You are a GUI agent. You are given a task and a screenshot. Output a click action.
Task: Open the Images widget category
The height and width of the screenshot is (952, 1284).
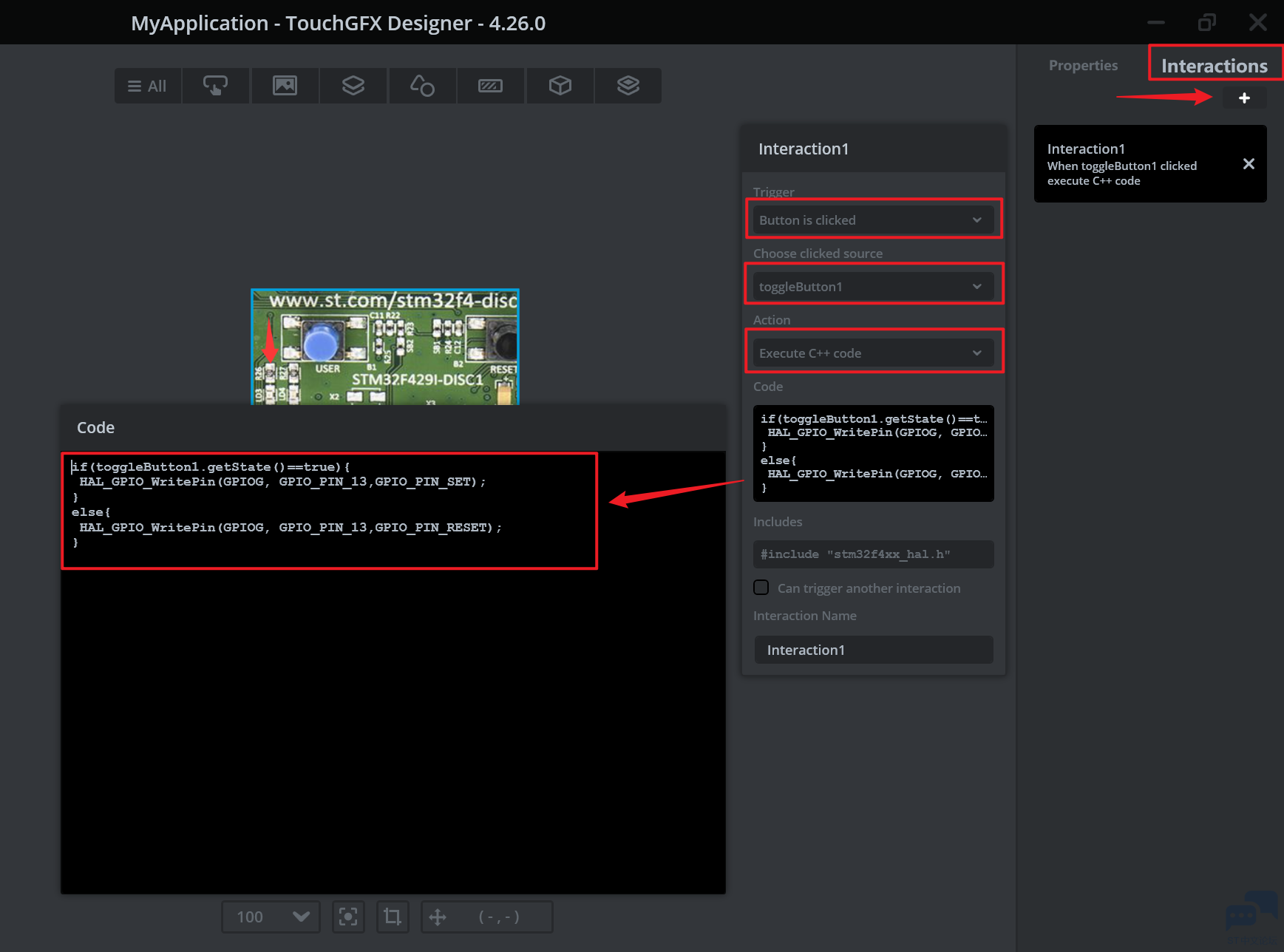[x=285, y=86]
